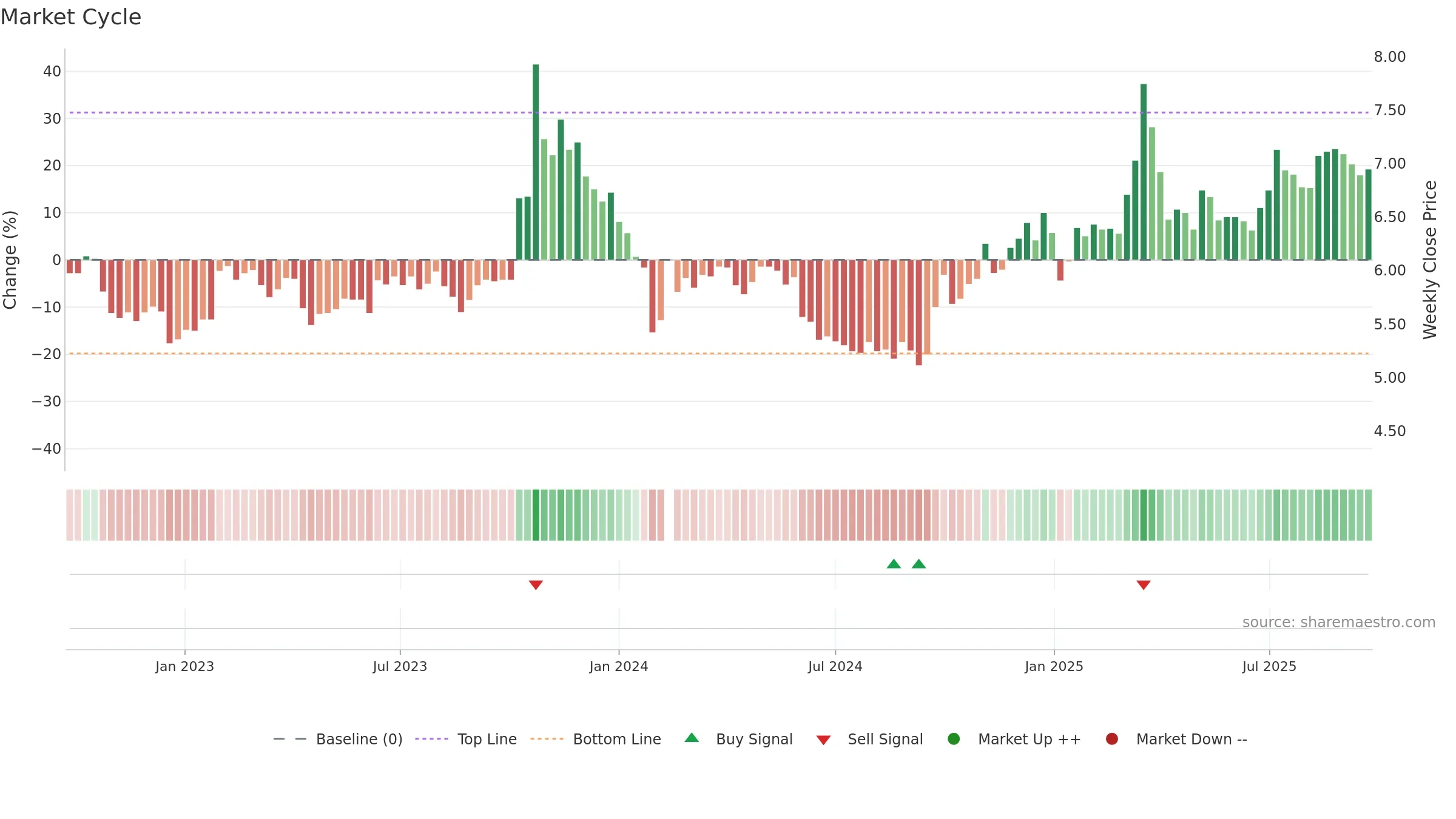Screen dimensions: 1456x819
Task: Click the Jul 2025 axis label
Action: [x=1269, y=666]
